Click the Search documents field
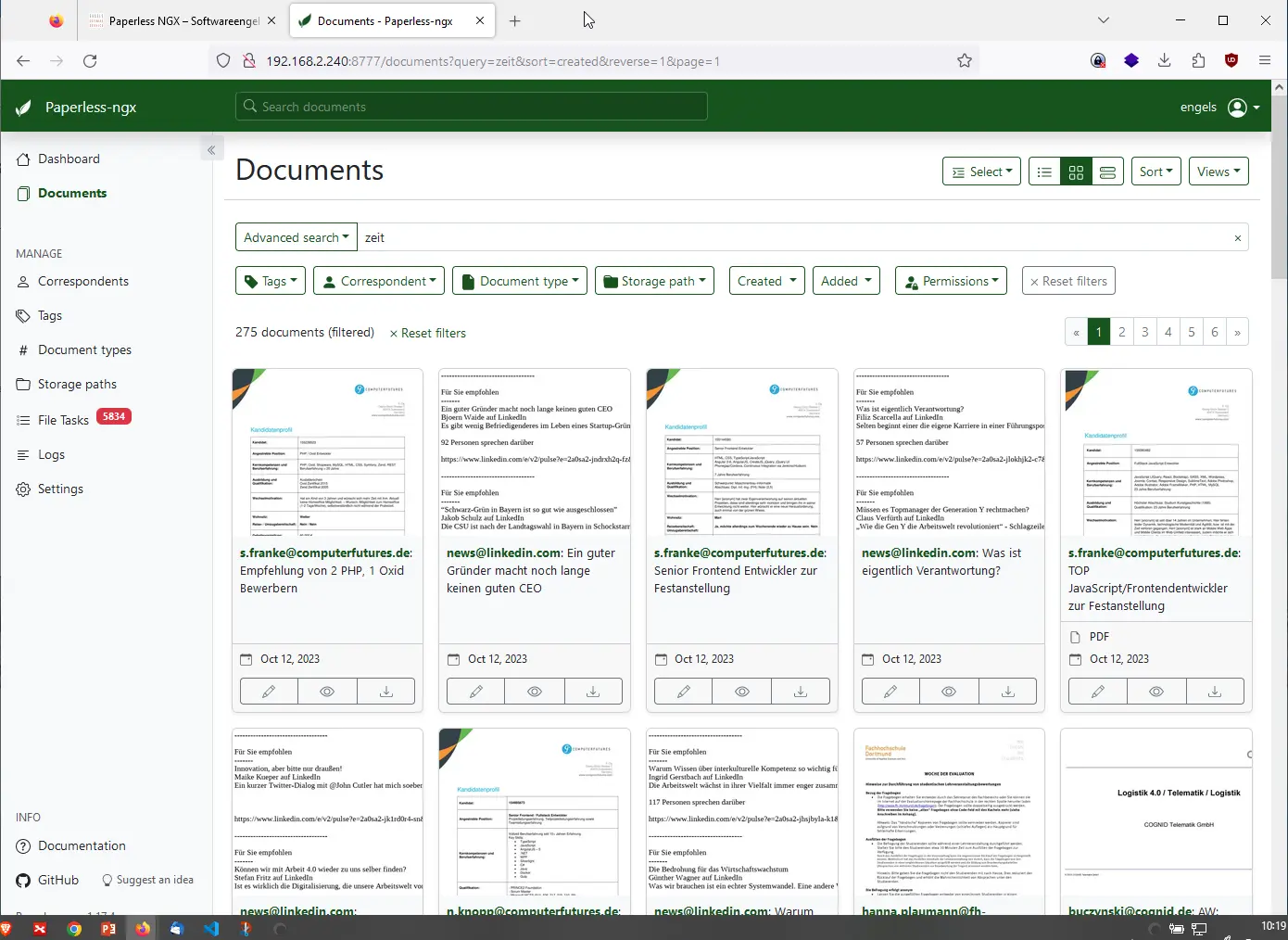Image resolution: width=1288 pixels, height=940 pixels. pyautogui.click(x=472, y=107)
